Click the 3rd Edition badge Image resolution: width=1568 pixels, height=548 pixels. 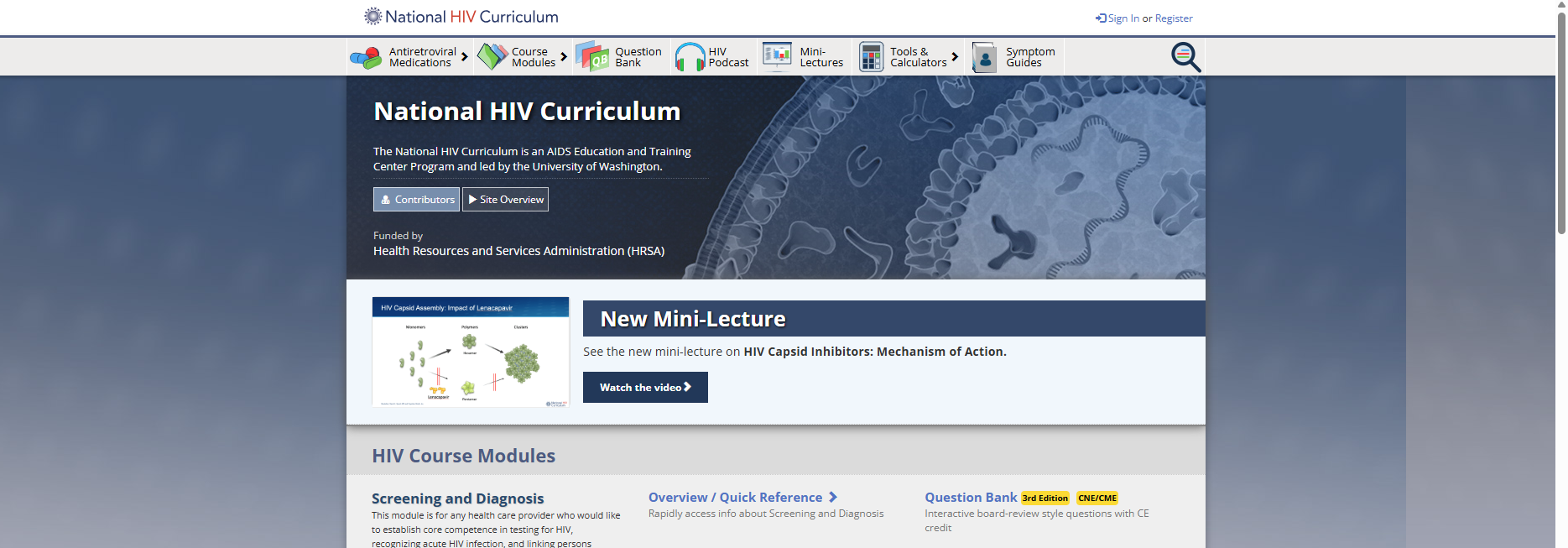tap(1045, 498)
